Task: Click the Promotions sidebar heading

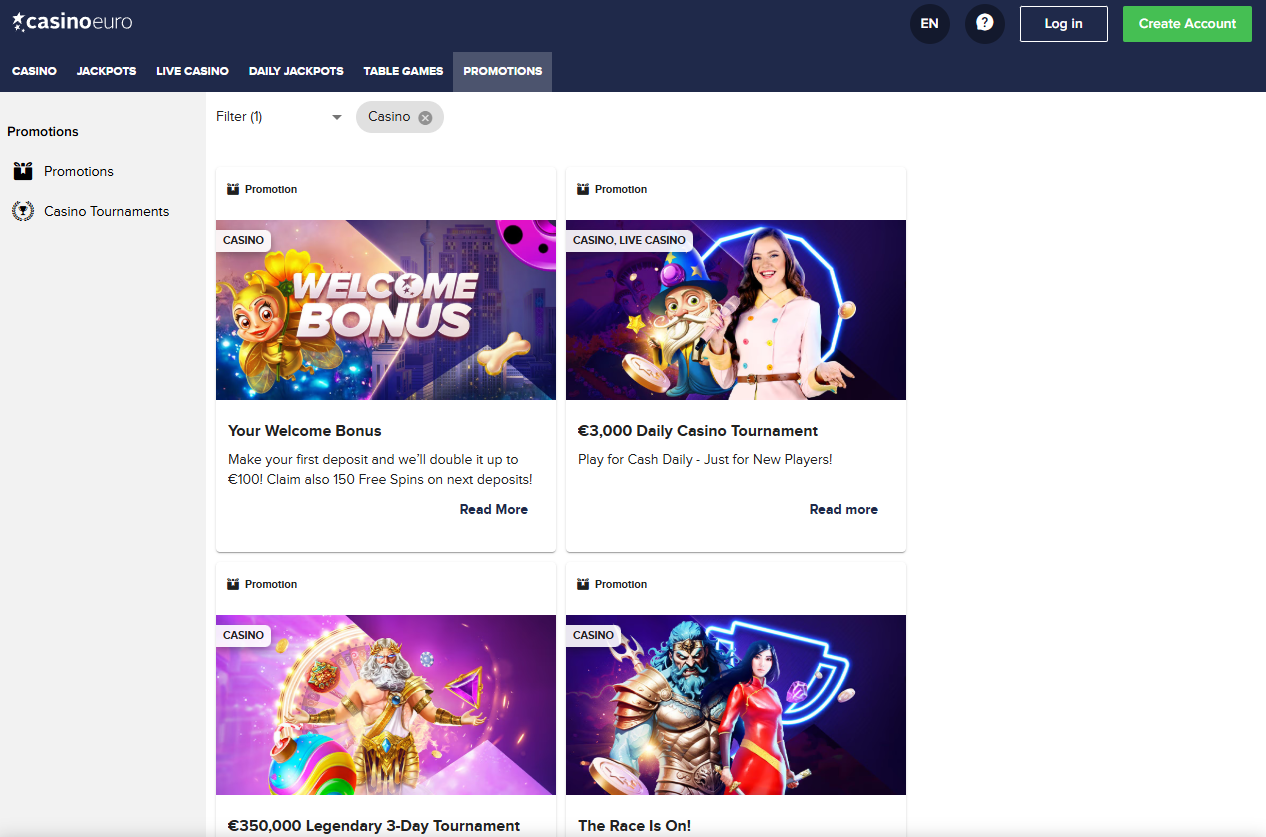Action: tap(43, 131)
